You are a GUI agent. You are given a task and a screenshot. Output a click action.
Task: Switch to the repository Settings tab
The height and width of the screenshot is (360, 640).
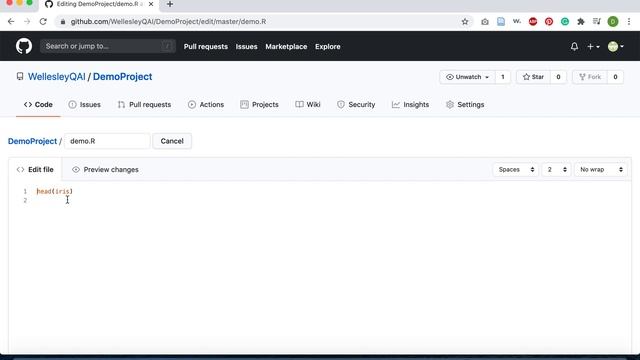(x=465, y=104)
